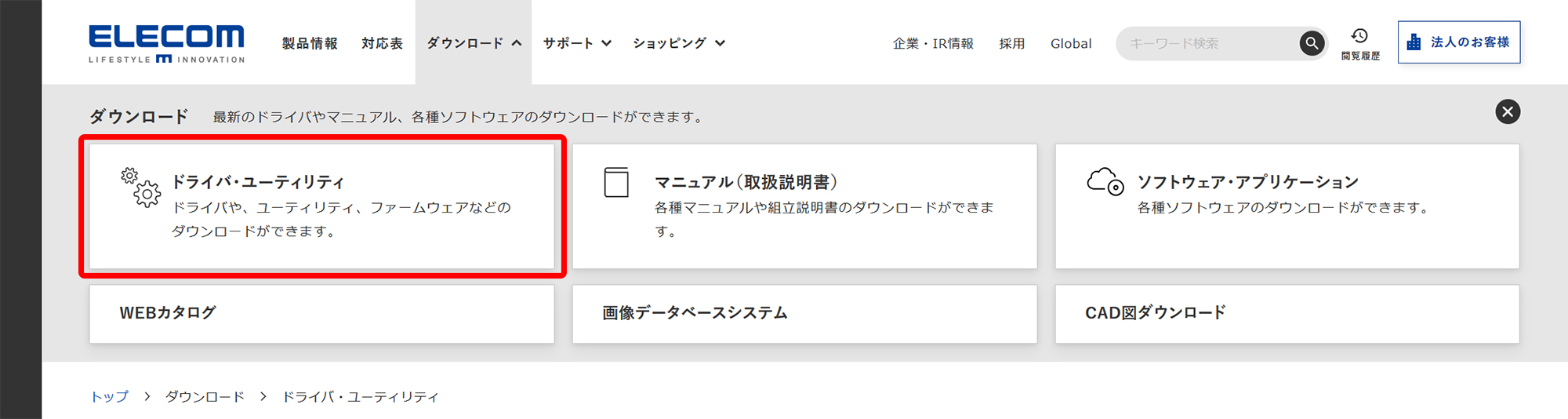
Task: Click the keyword search input field
Action: coord(1207,43)
